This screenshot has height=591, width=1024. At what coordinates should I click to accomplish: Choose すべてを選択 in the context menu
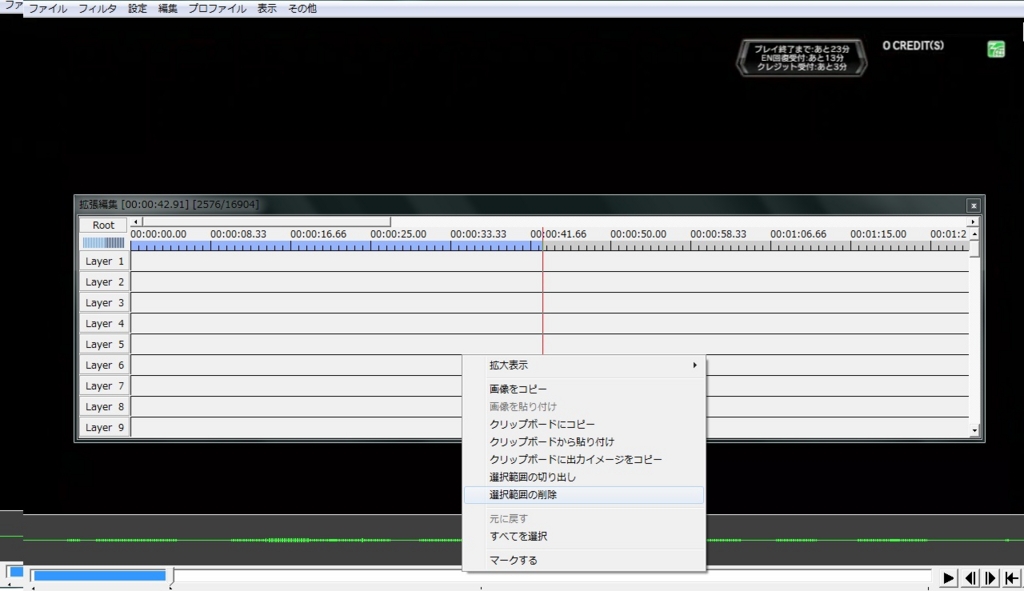point(583,536)
